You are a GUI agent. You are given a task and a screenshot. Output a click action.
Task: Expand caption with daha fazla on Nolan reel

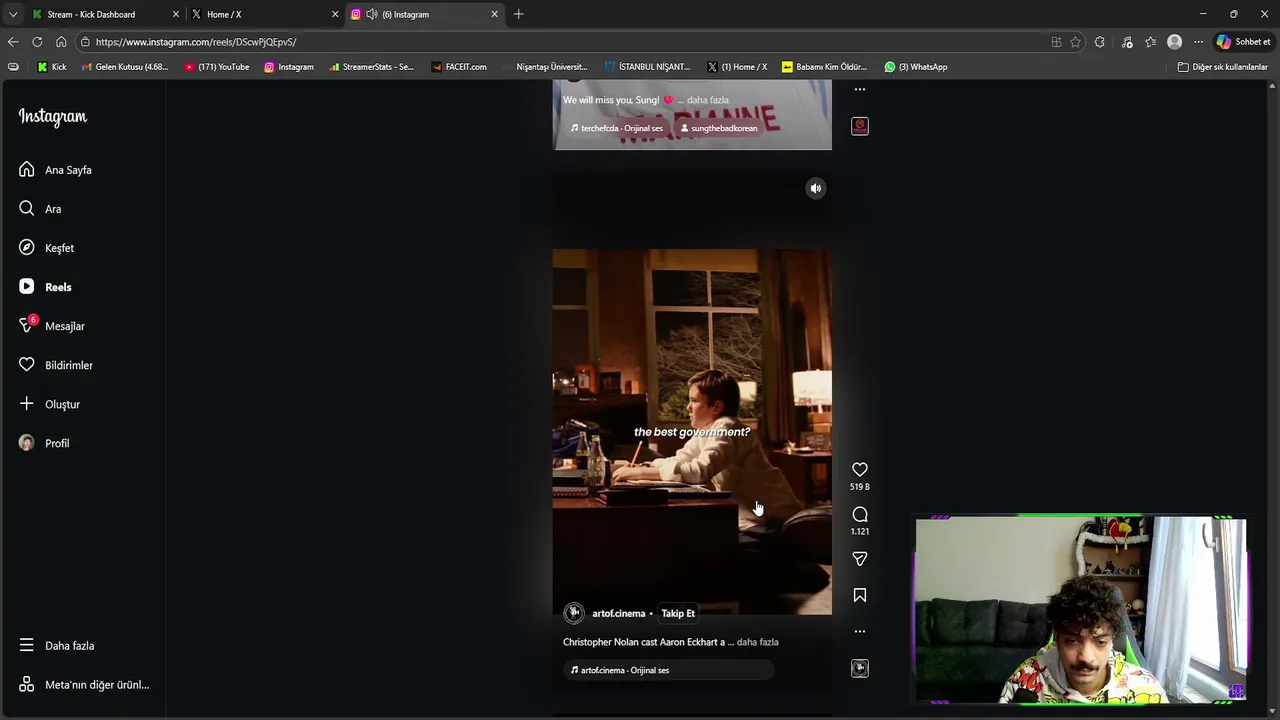[757, 642]
